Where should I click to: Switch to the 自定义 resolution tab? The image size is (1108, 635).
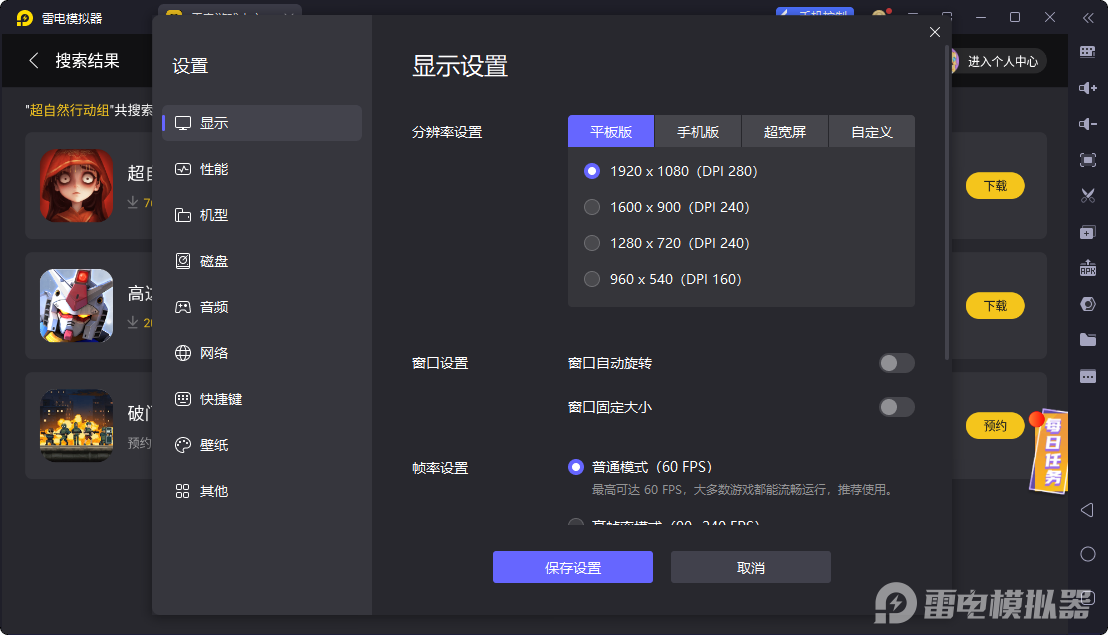872,131
